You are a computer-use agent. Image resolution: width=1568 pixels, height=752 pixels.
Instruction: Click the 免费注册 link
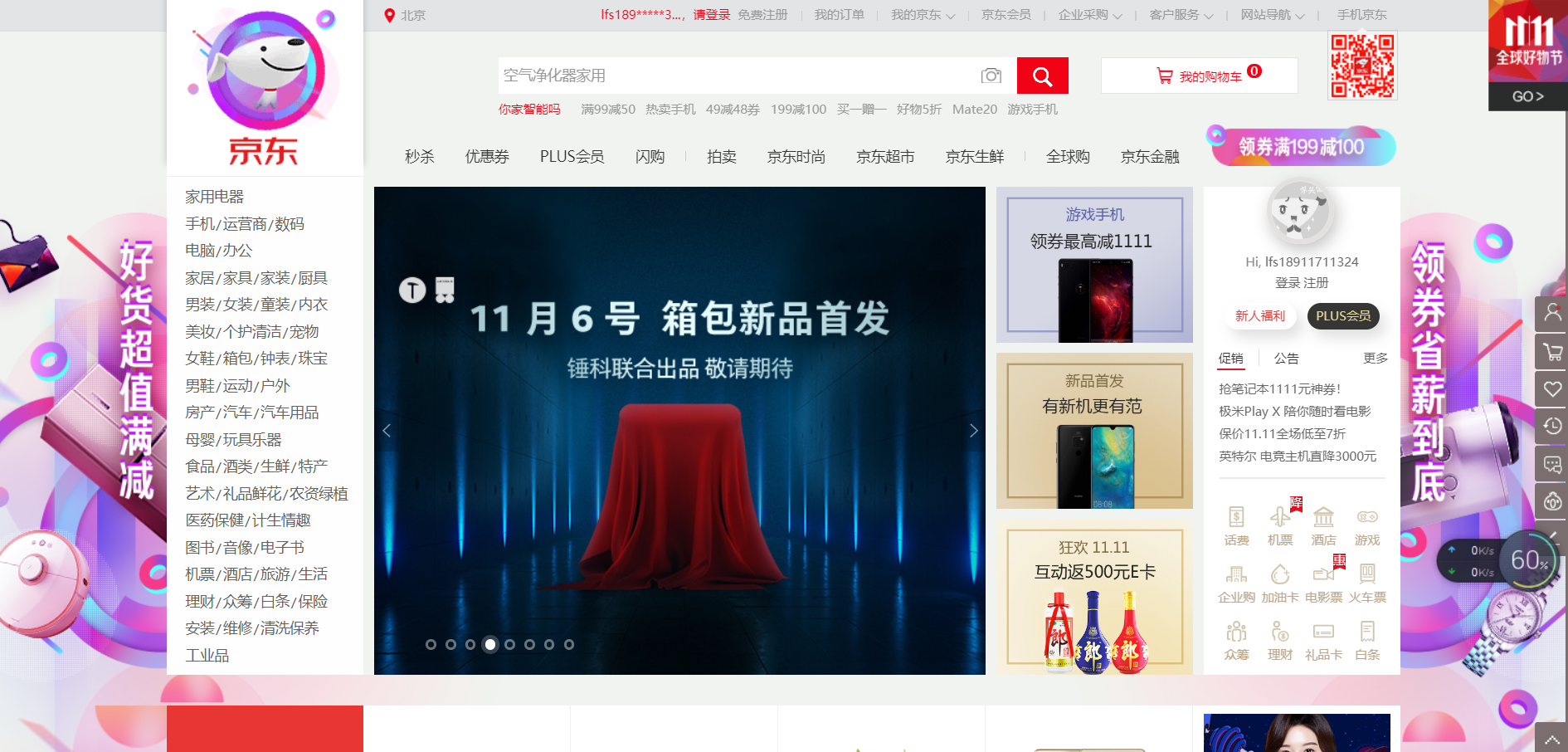click(x=762, y=15)
